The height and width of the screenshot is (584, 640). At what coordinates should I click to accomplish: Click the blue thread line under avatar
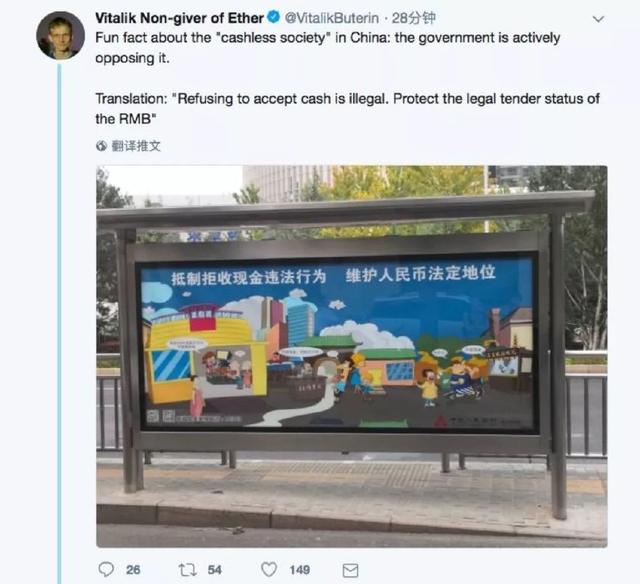(60, 322)
